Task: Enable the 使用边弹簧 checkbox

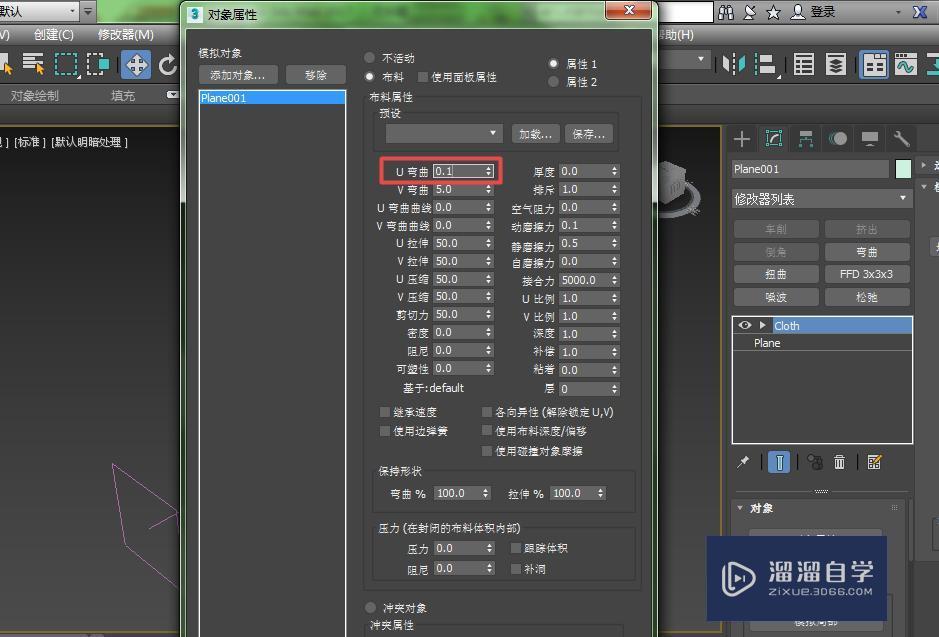Action: tap(386, 430)
